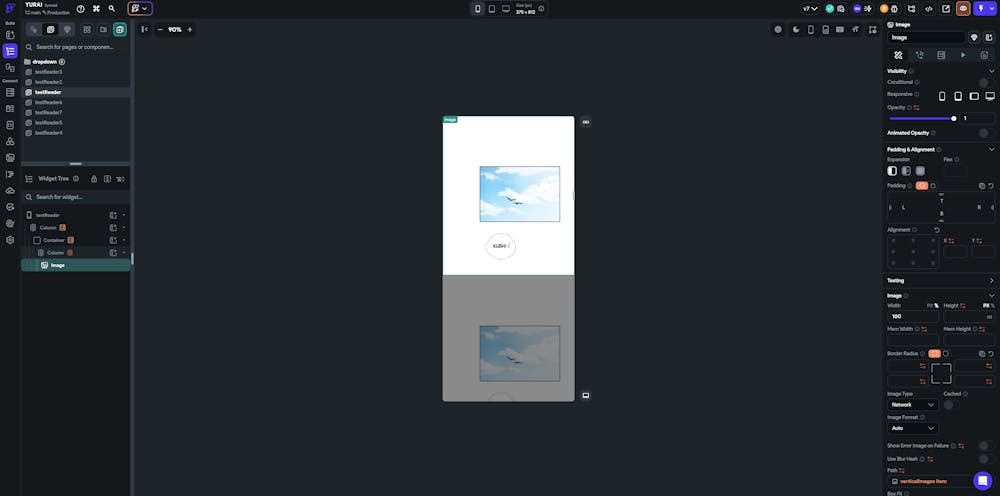Open the view code icon in top bar

(x=929, y=9)
